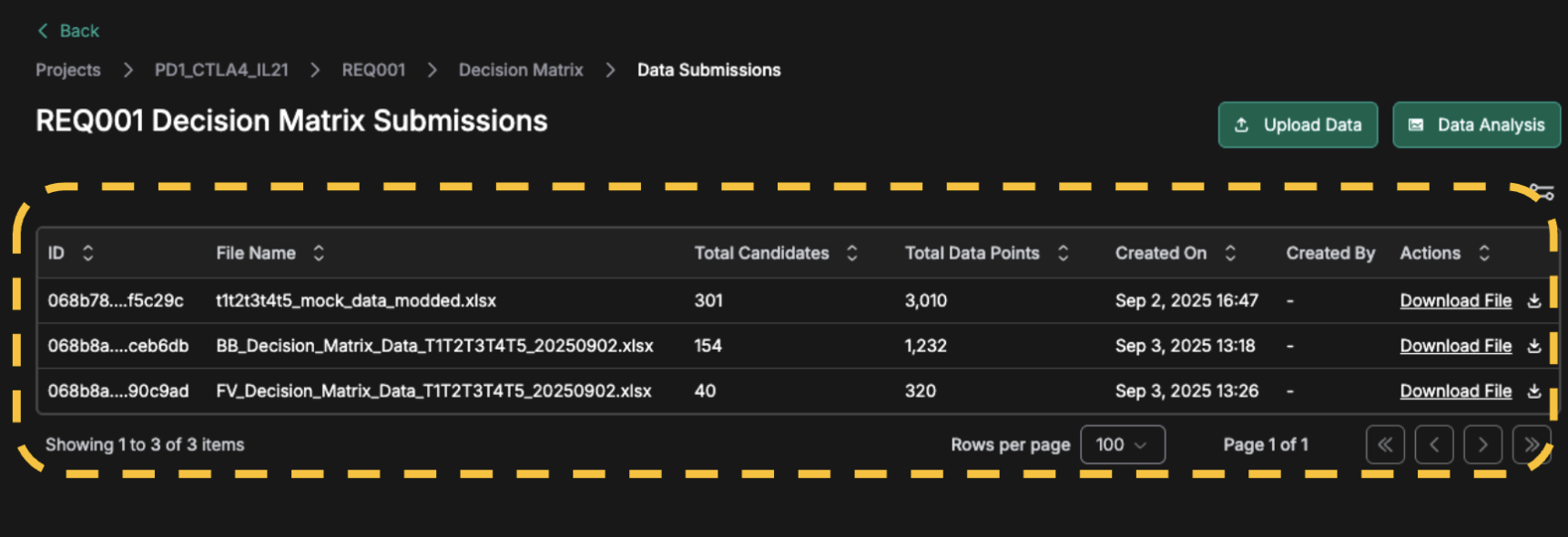Image resolution: width=1568 pixels, height=537 pixels.
Task: Open the Decision Matrix breadcrumb
Action: pyautogui.click(x=521, y=70)
